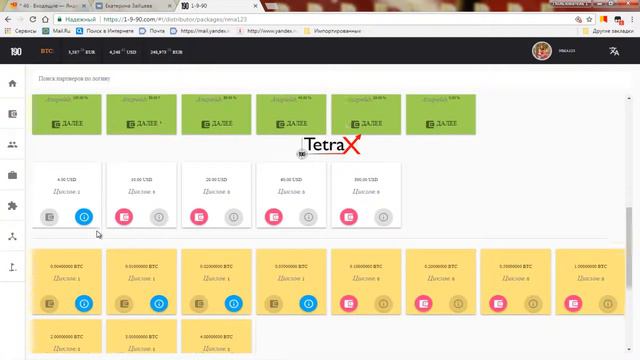Click the address bar URL 1-9-90.com
The width and height of the screenshot is (640, 360).
pyautogui.click(x=176, y=19)
